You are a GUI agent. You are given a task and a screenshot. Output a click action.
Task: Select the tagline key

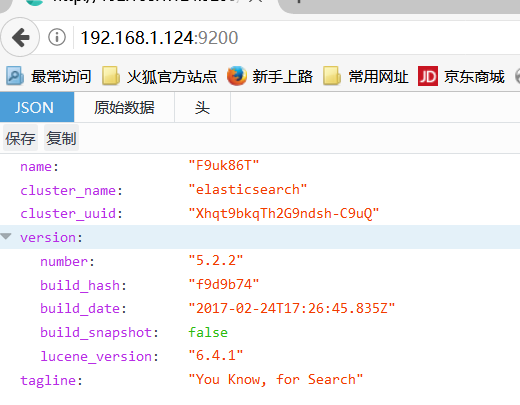point(51,380)
